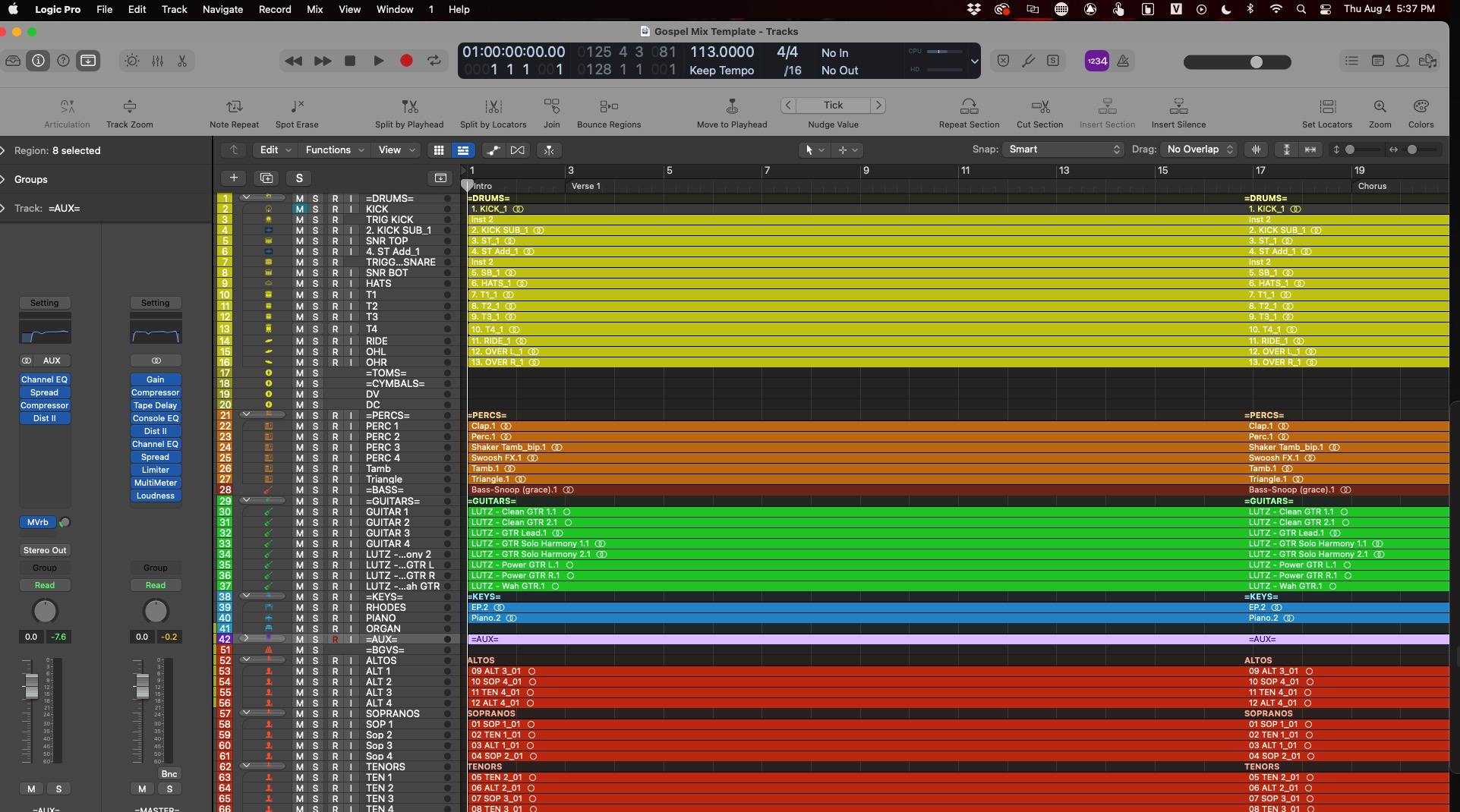Viewport: 1460px width, 812px height.
Task: Expand the Region 8 selected disclosure
Action: pos(3,150)
